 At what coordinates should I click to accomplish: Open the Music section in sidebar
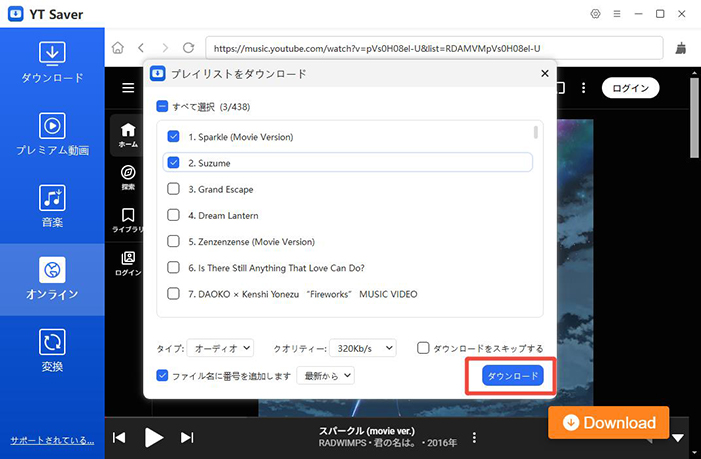(x=52, y=206)
